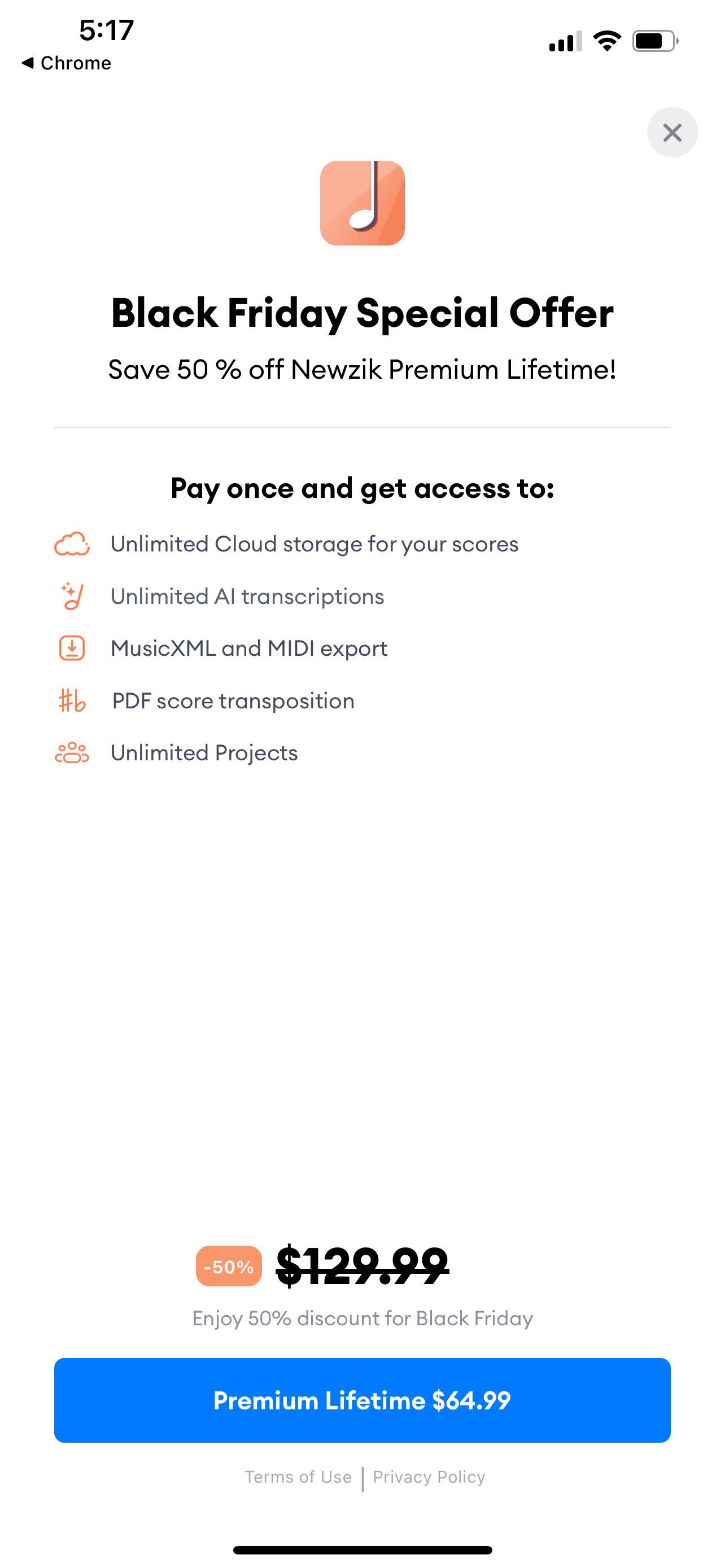Viewport: 725px width, 1568px height.
Task: Tap the AI transcriptions sparkle note icon
Action: pos(72,596)
